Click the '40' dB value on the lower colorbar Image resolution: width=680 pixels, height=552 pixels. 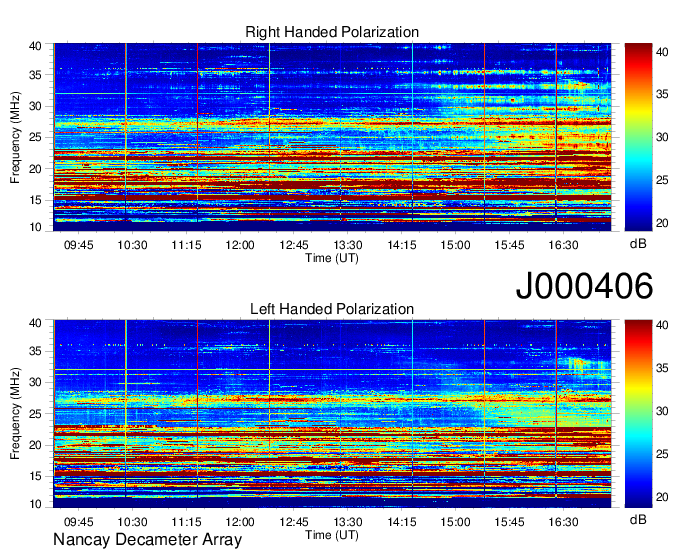click(x=662, y=326)
